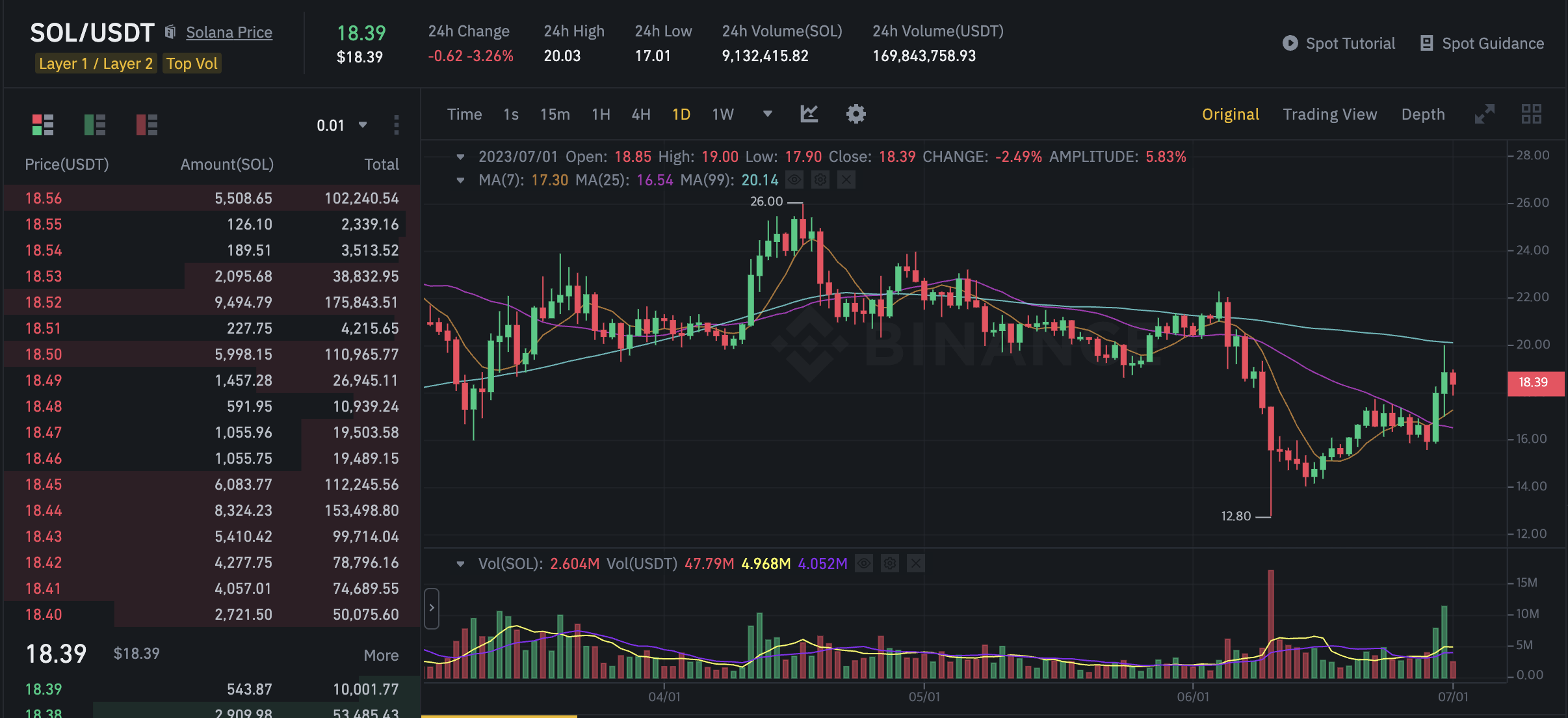Show sell orders only view
This screenshot has width=1568, height=718.
(147, 124)
